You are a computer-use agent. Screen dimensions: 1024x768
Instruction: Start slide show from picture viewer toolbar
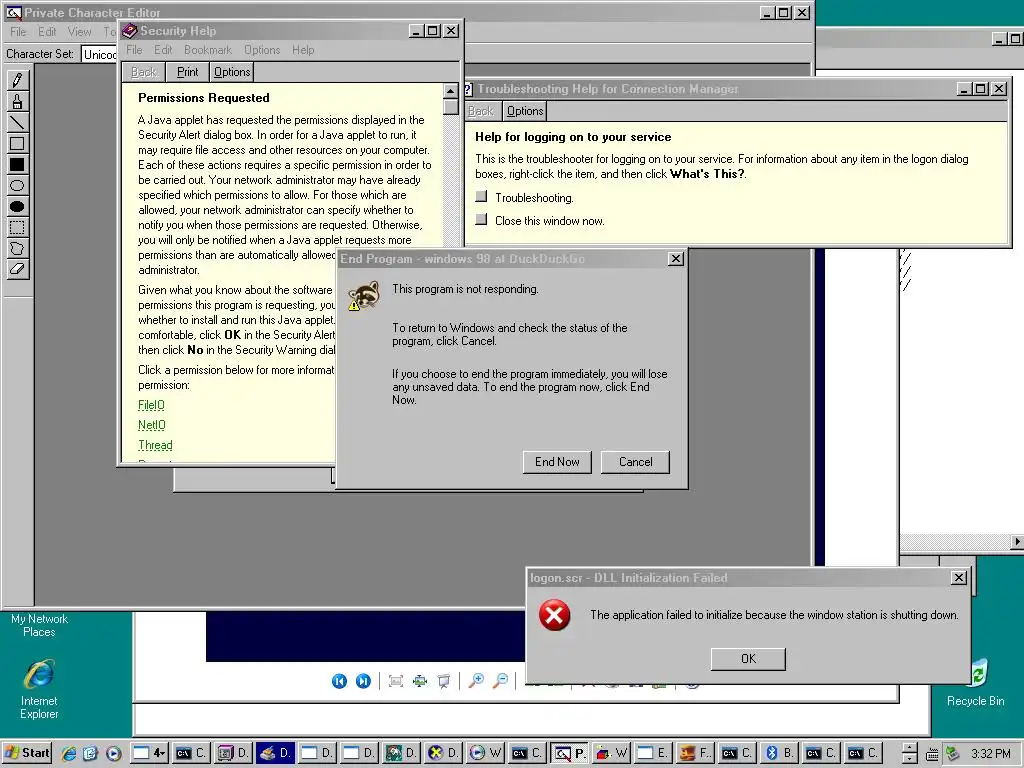click(443, 681)
